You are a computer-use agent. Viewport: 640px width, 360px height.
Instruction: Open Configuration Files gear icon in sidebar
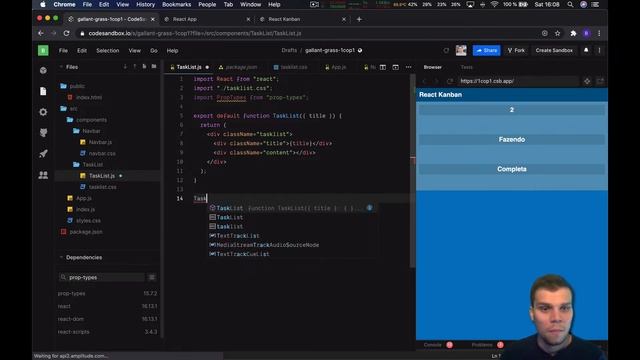coord(43,112)
